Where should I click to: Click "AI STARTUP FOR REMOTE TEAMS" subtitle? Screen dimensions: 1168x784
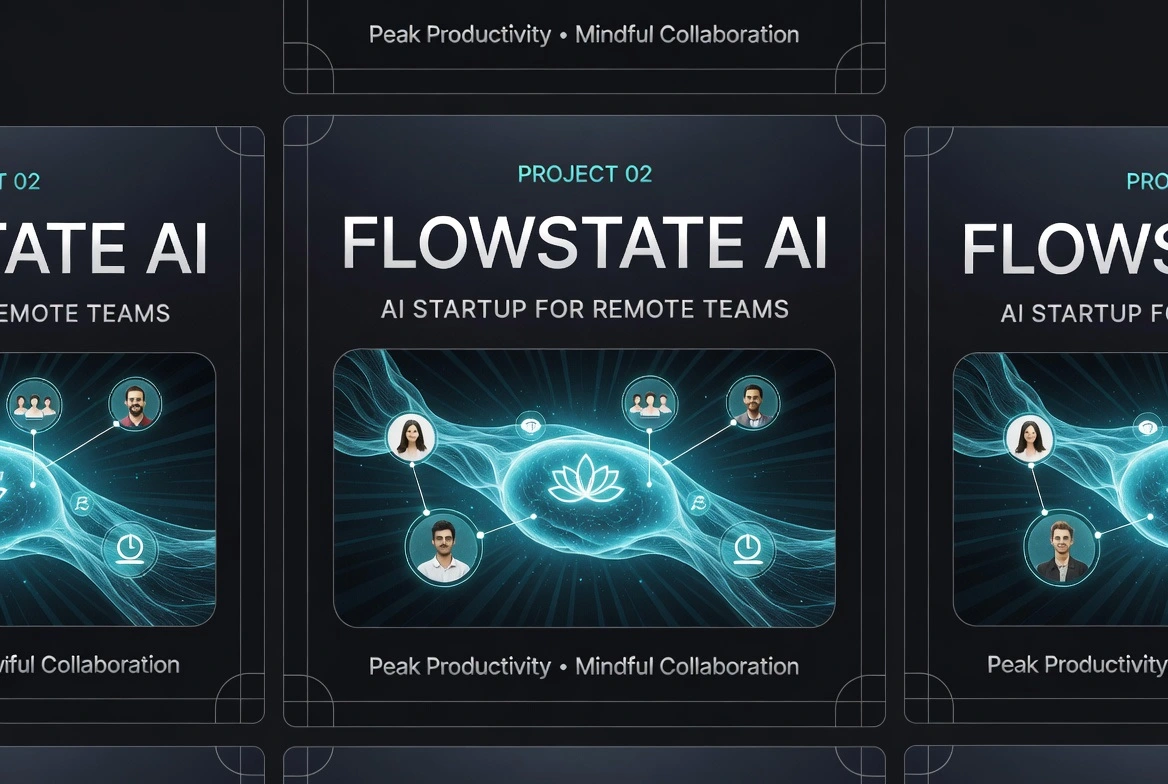[x=585, y=309]
